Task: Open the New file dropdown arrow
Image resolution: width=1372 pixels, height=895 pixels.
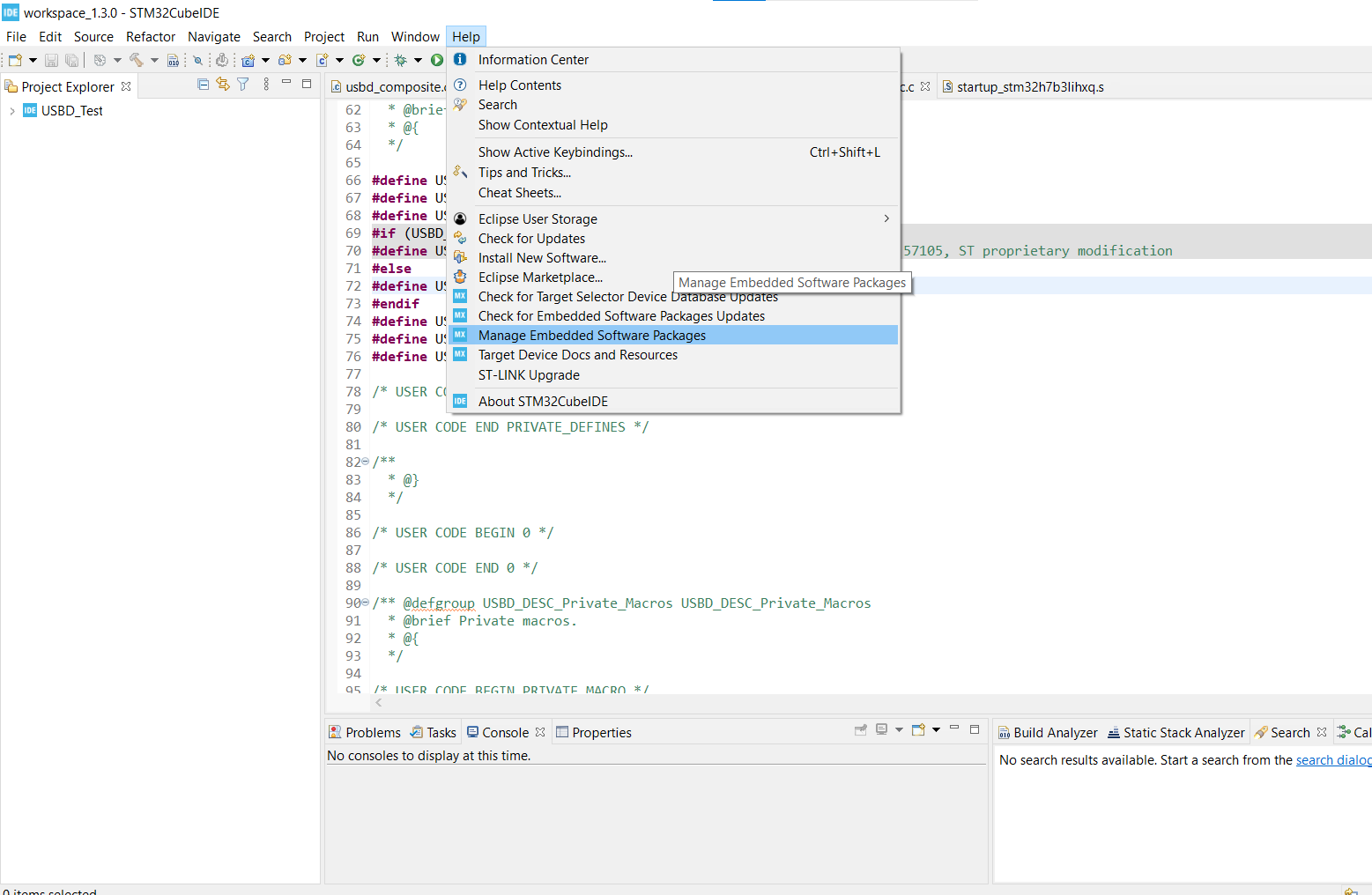Action: click(x=33, y=60)
